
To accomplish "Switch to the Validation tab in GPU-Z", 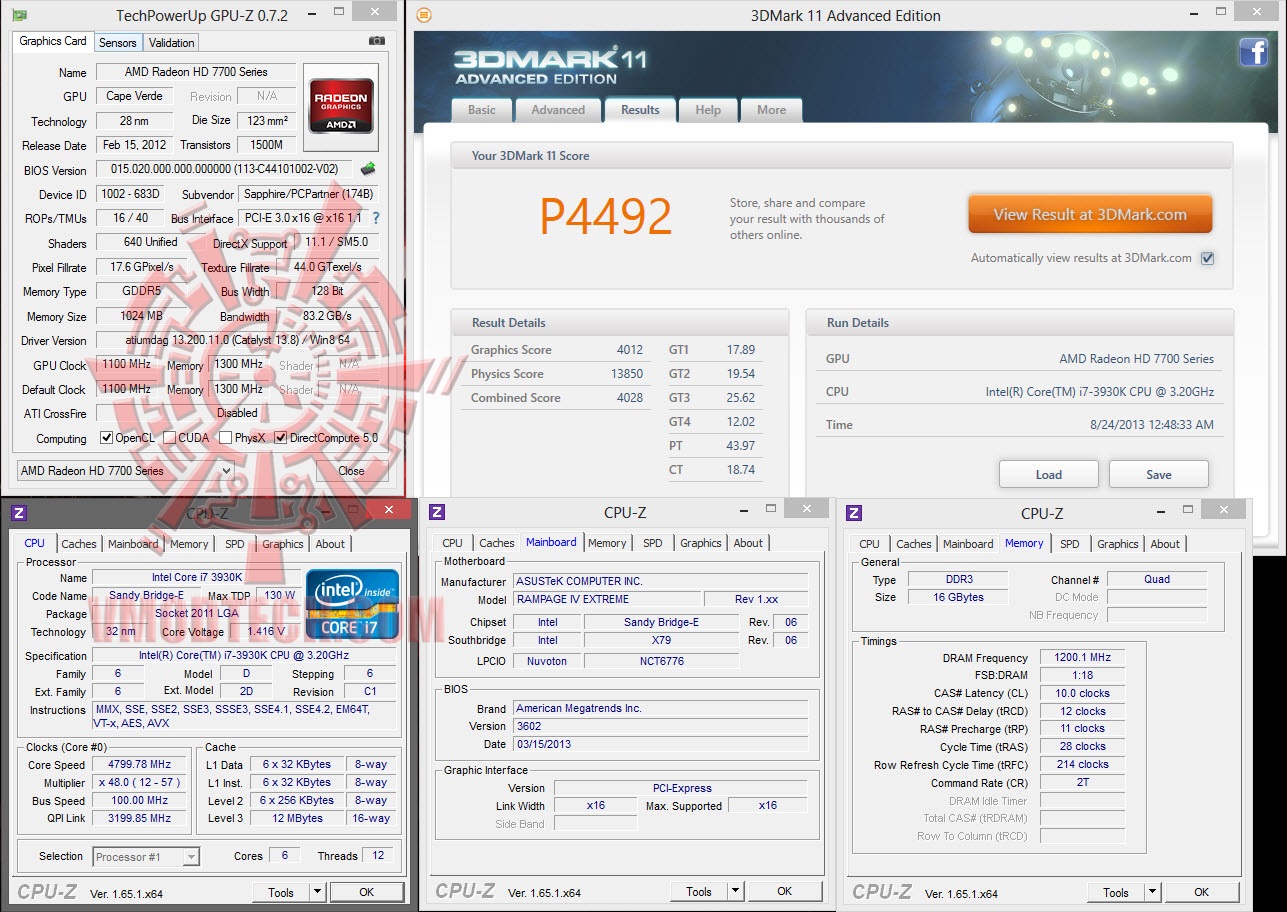I will (172, 43).
